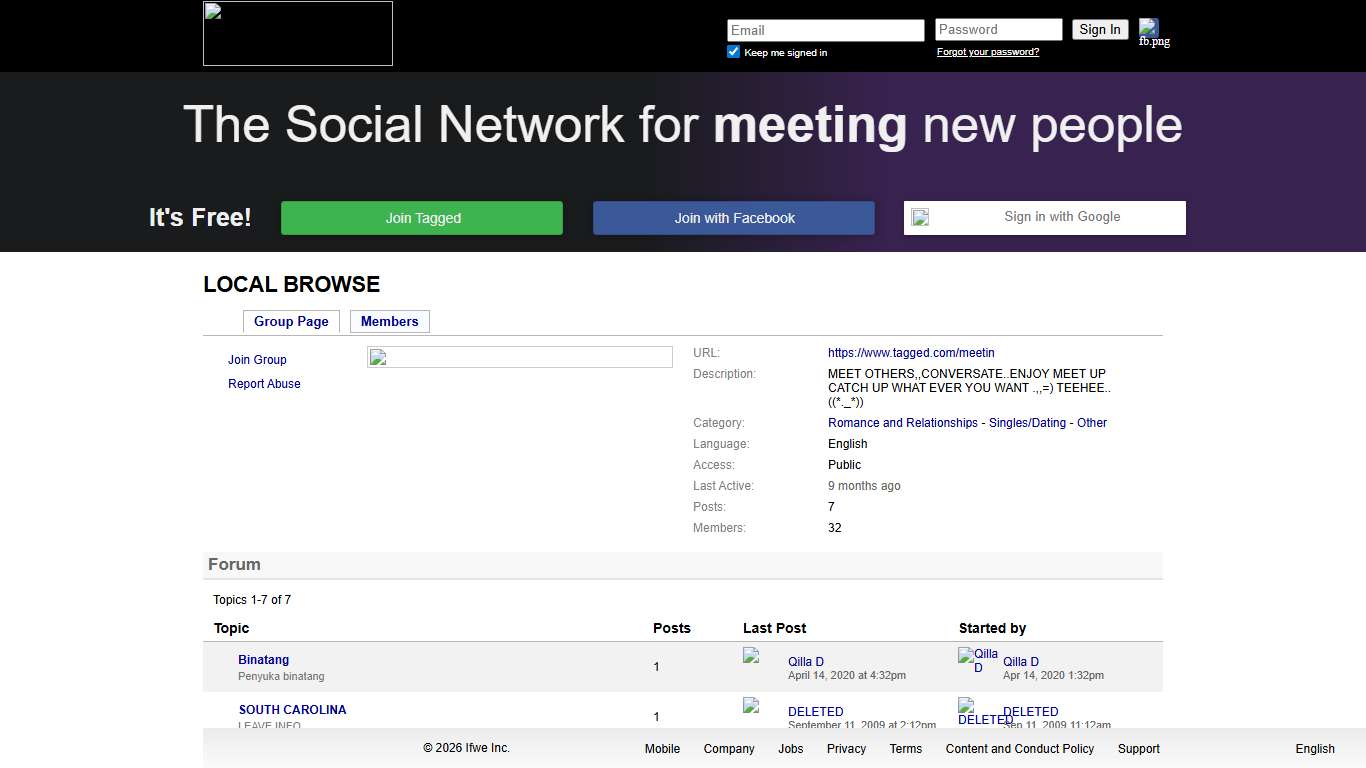Click the Tagged logo image in header
The height and width of the screenshot is (768, 1366).
pos(298,34)
